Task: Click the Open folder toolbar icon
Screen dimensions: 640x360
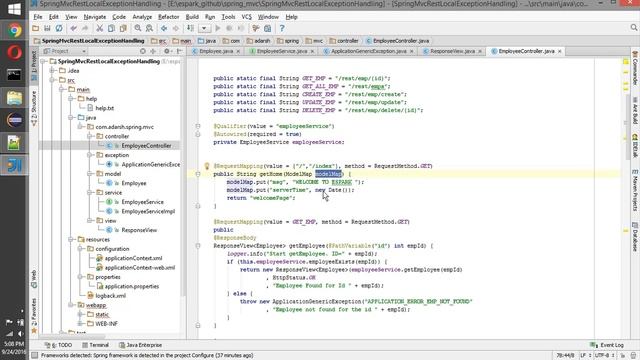Action: (36, 28)
